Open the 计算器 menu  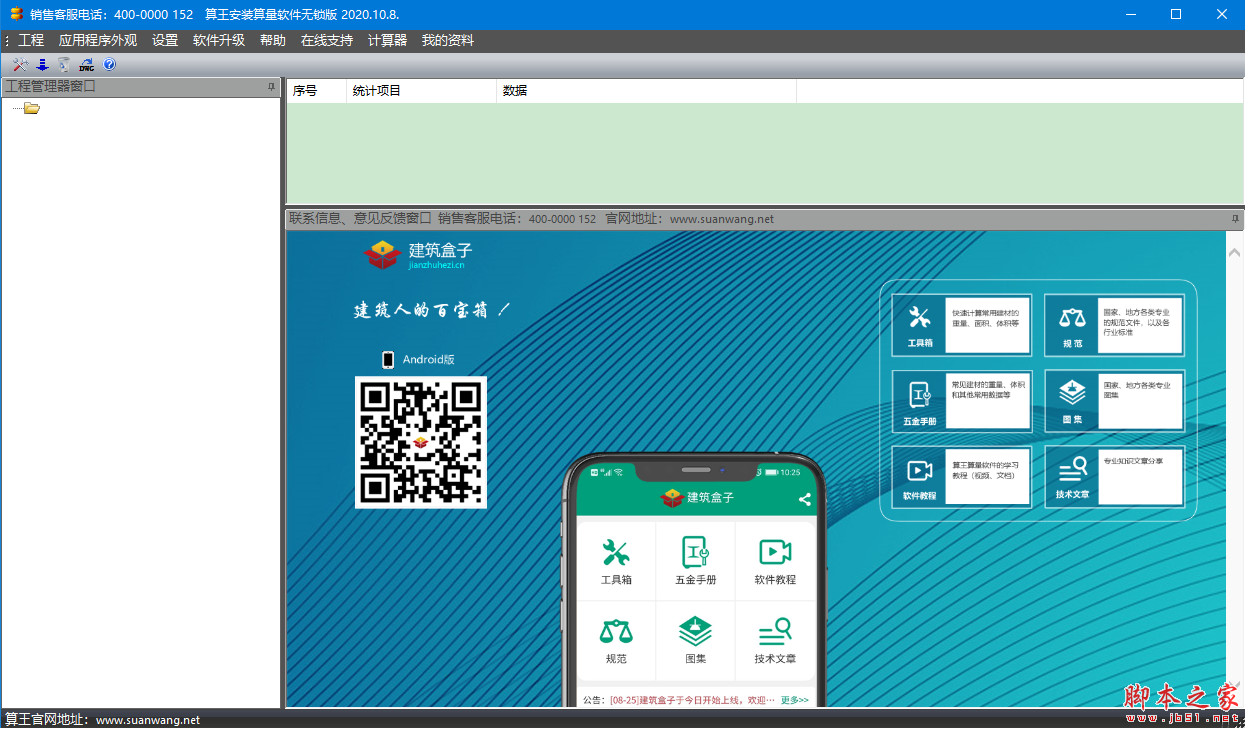tap(387, 41)
